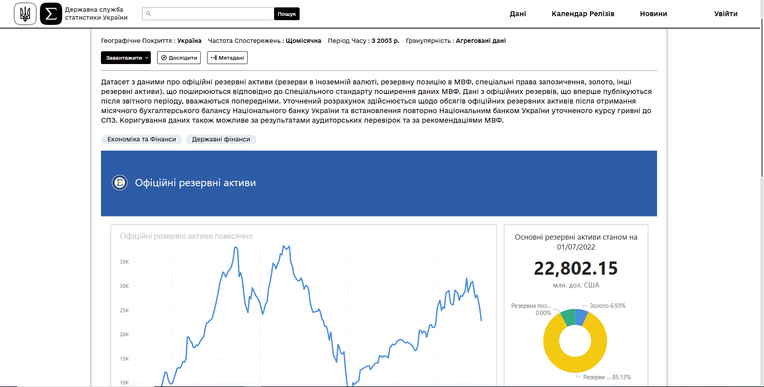
Task: Click the page vertical scrollbar
Action: 761,97
